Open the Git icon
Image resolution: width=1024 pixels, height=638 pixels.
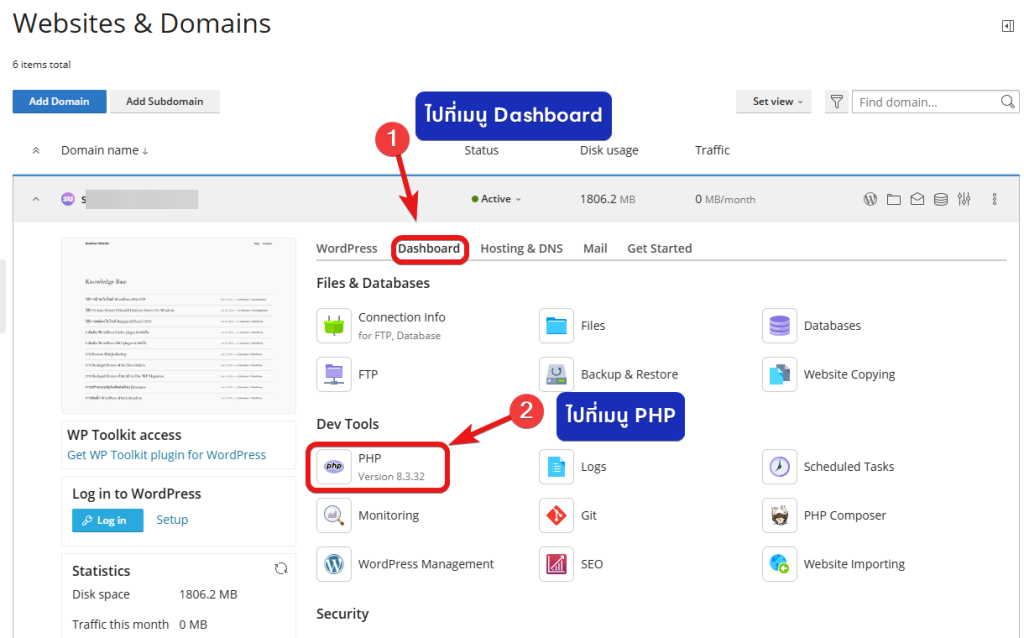[556, 515]
